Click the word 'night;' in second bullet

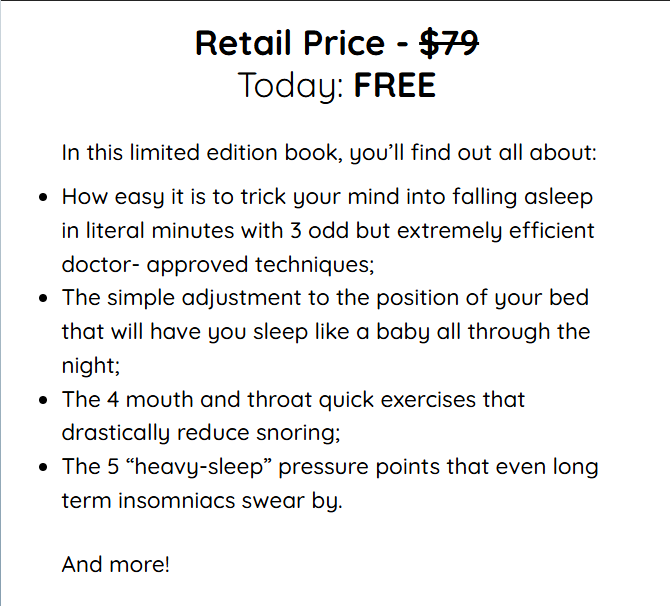click(91, 366)
